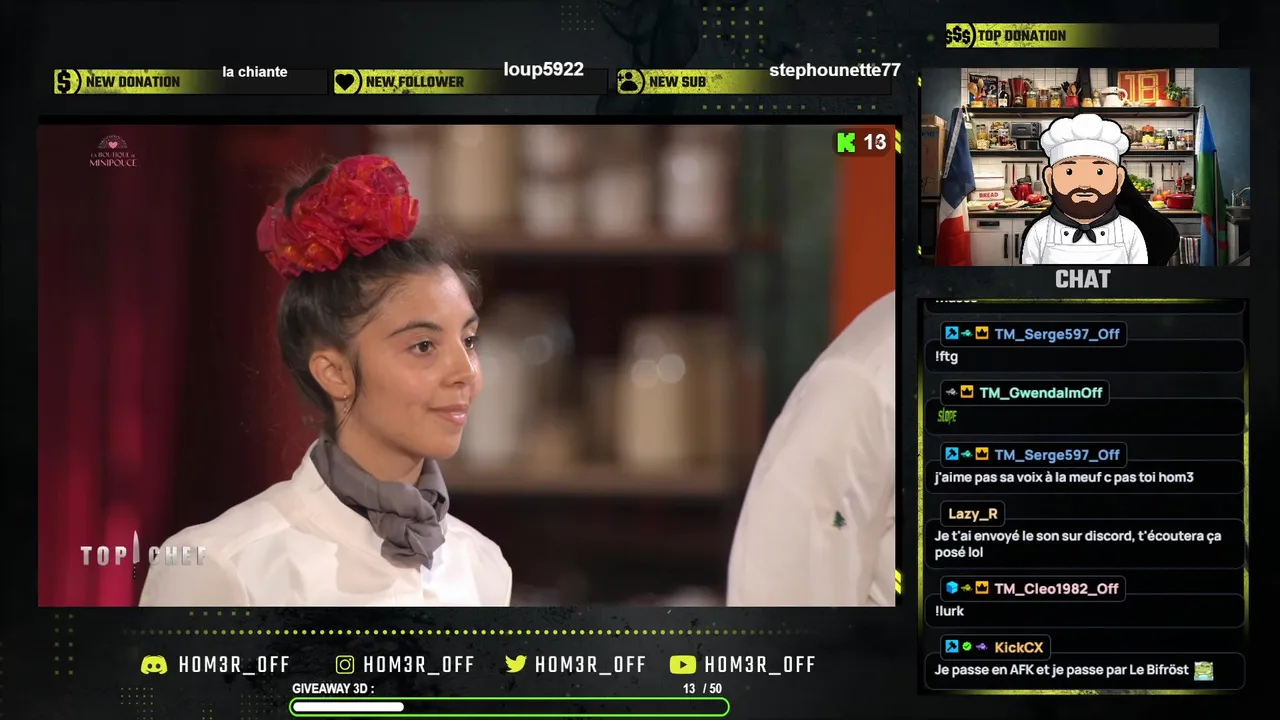1280x720 pixels.
Task: Click the chef avatar webcam thumbnail
Action: point(1085,166)
